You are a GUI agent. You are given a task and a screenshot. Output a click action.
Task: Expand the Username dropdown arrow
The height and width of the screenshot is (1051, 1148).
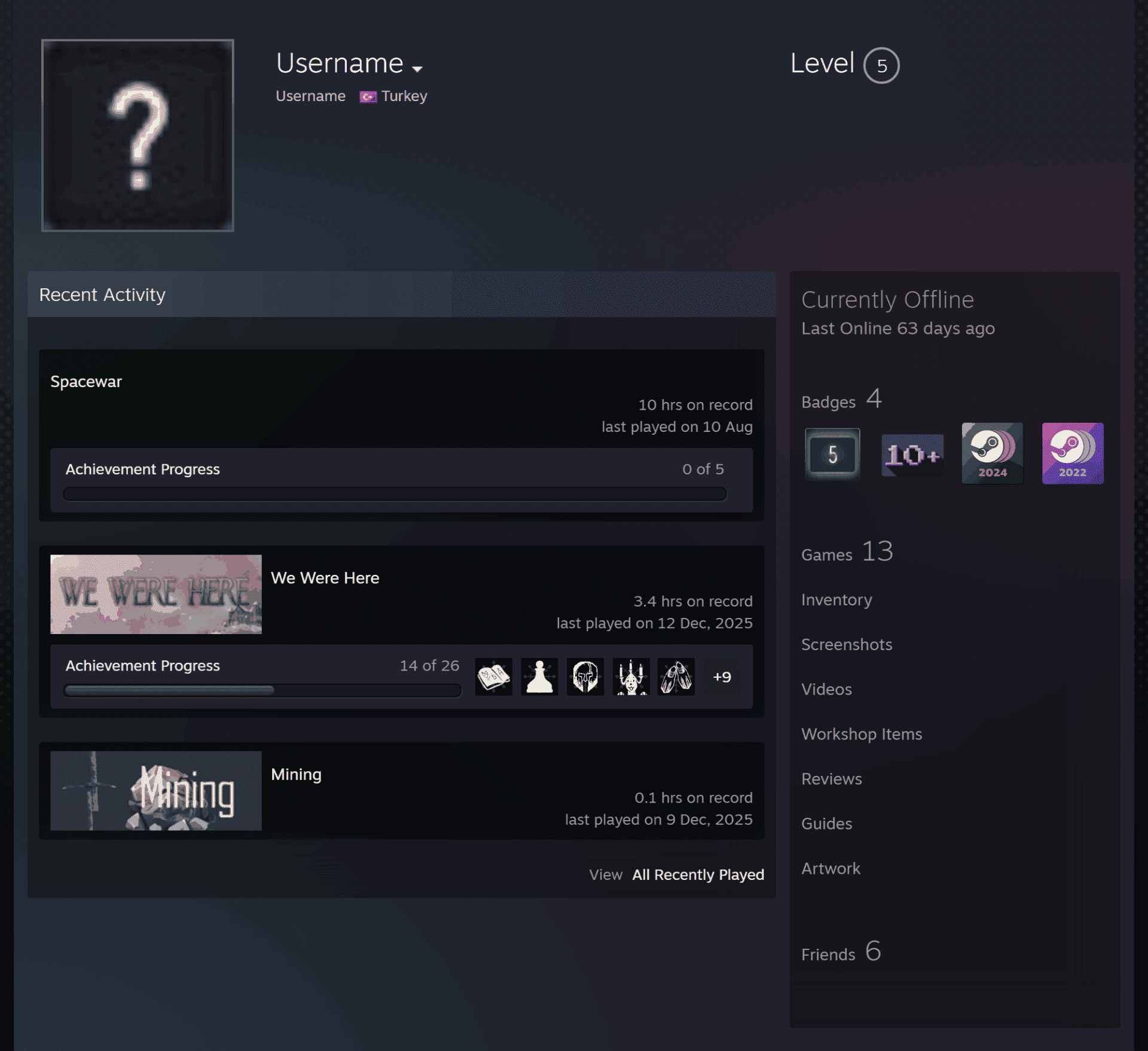point(417,69)
